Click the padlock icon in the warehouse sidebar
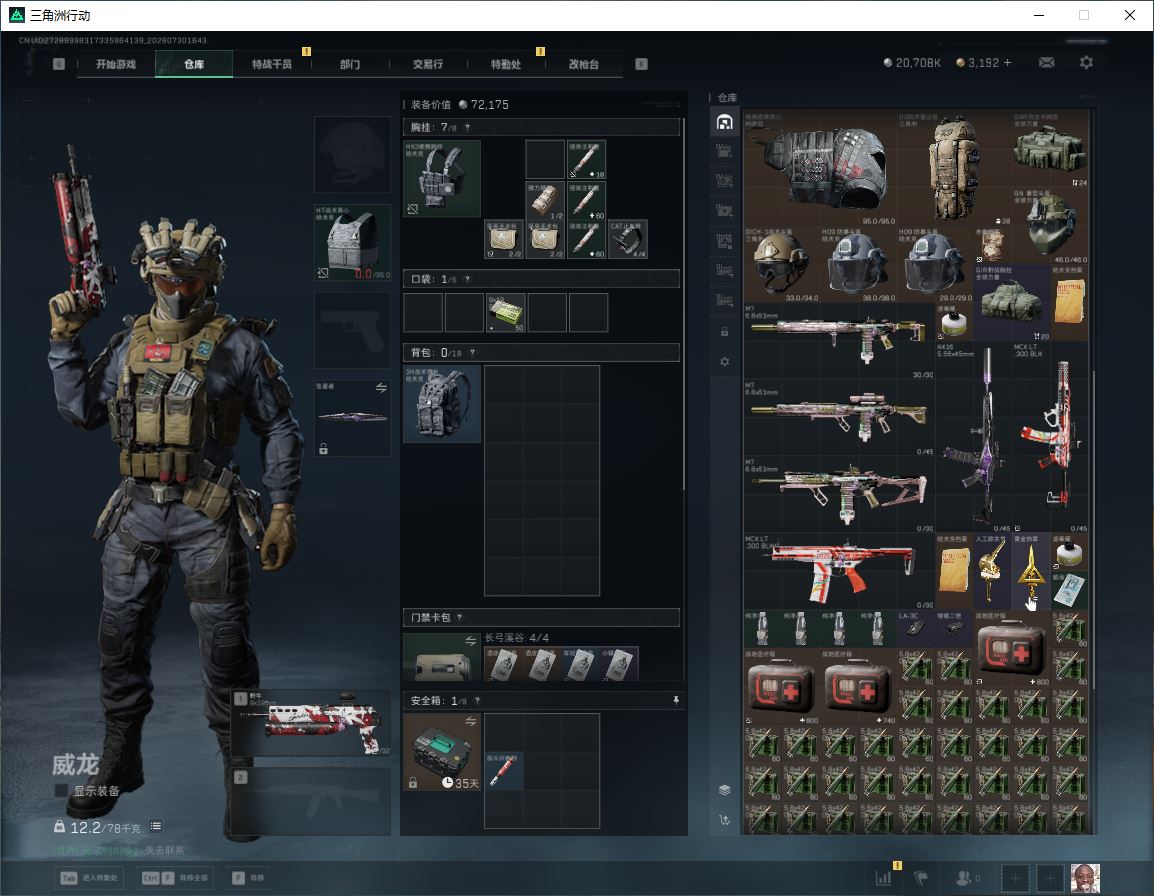This screenshot has width=1154, height=896. click(x=724, y=331)
